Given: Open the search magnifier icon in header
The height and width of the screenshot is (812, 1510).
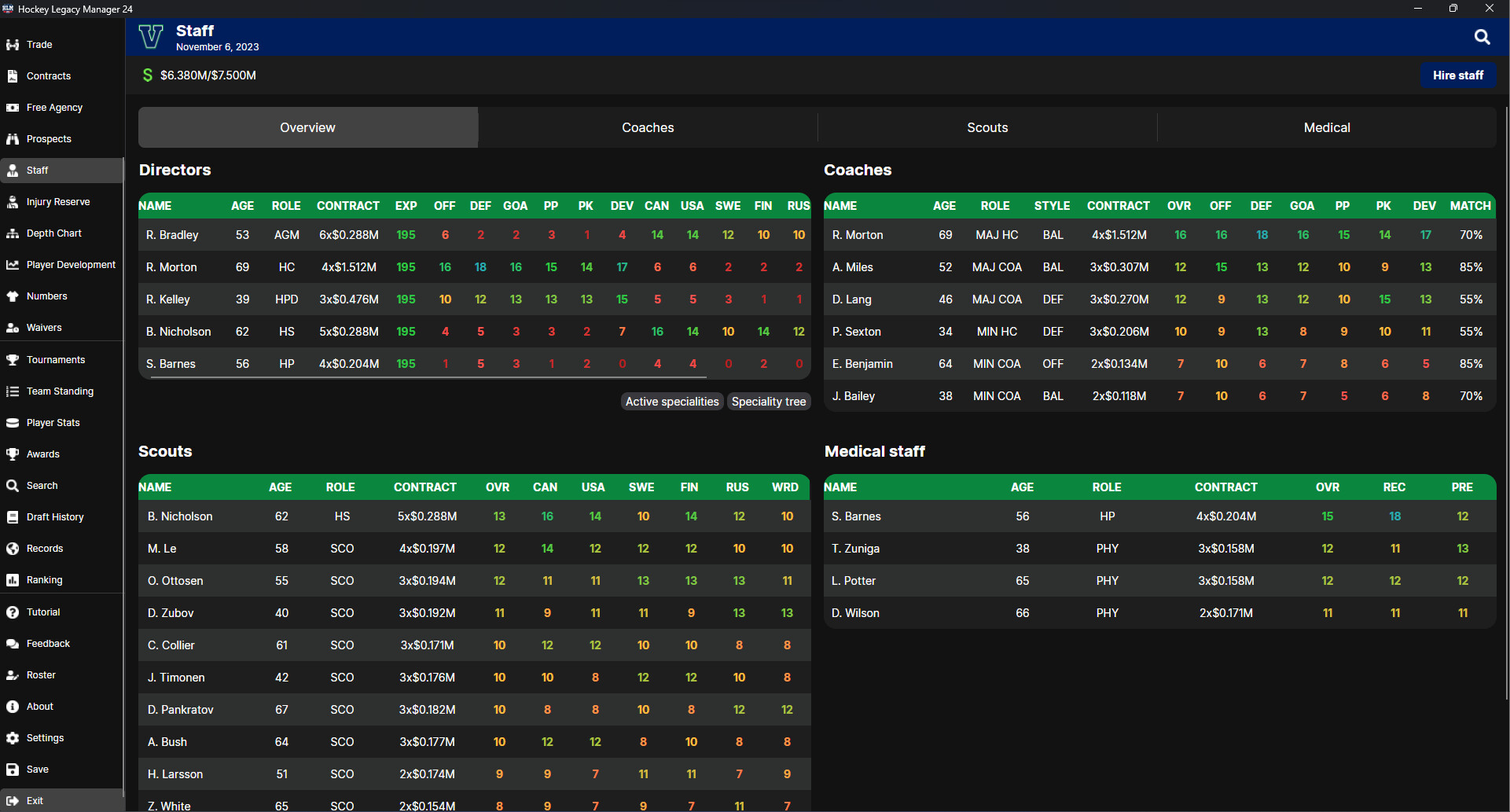Looking at the screenshot, I should point(1482,37).
